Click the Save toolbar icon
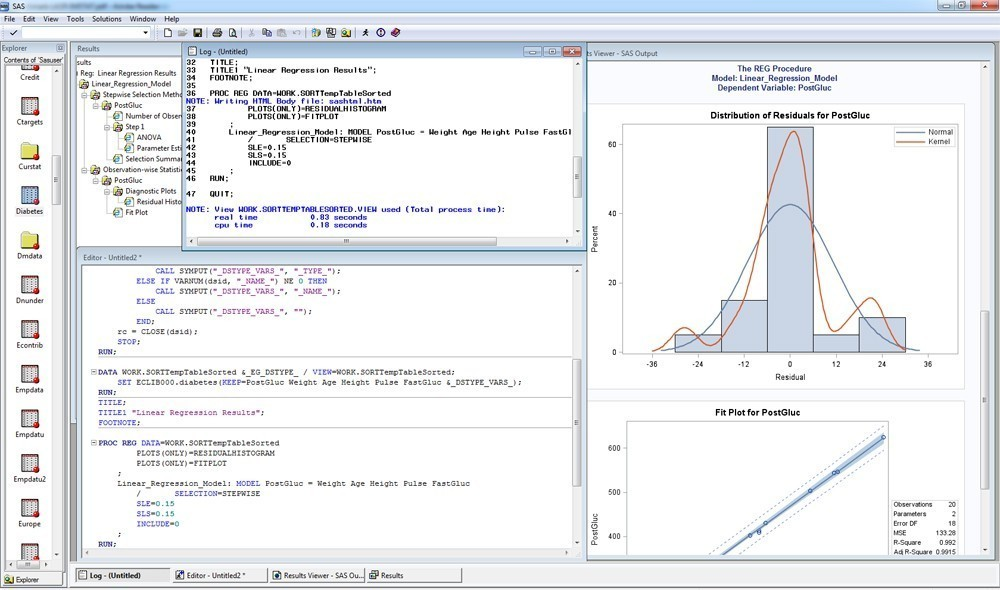Screen dimensions: 1000x590 [x=198, y=33]
